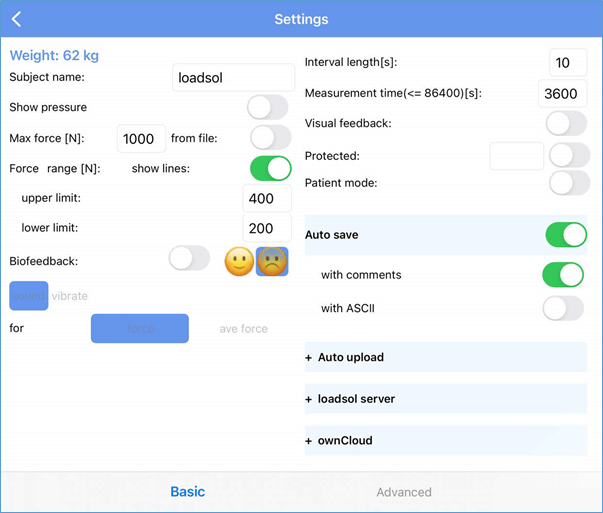Edit the Interval length field 10
This screenshot has width=603, height=513.
(568, 63)
